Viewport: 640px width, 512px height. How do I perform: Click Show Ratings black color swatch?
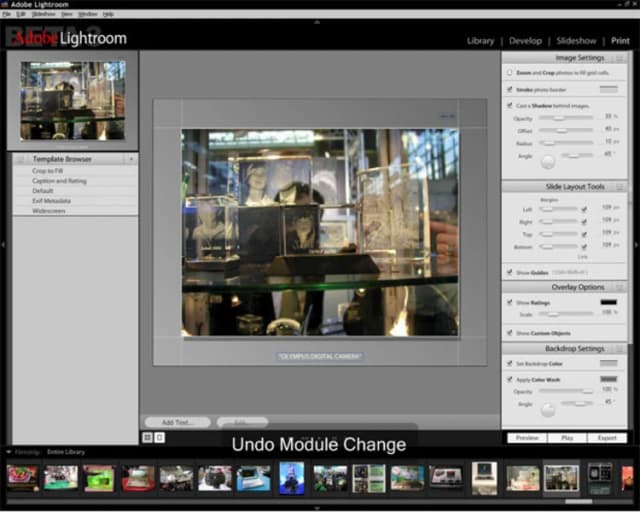608,302
